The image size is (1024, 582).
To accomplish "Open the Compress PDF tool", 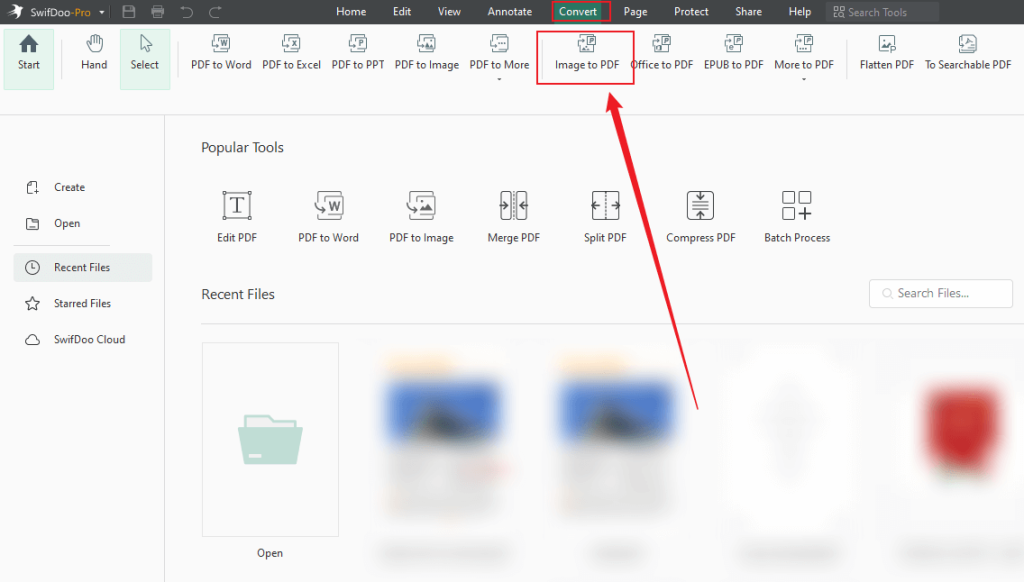I will [700, 212].
